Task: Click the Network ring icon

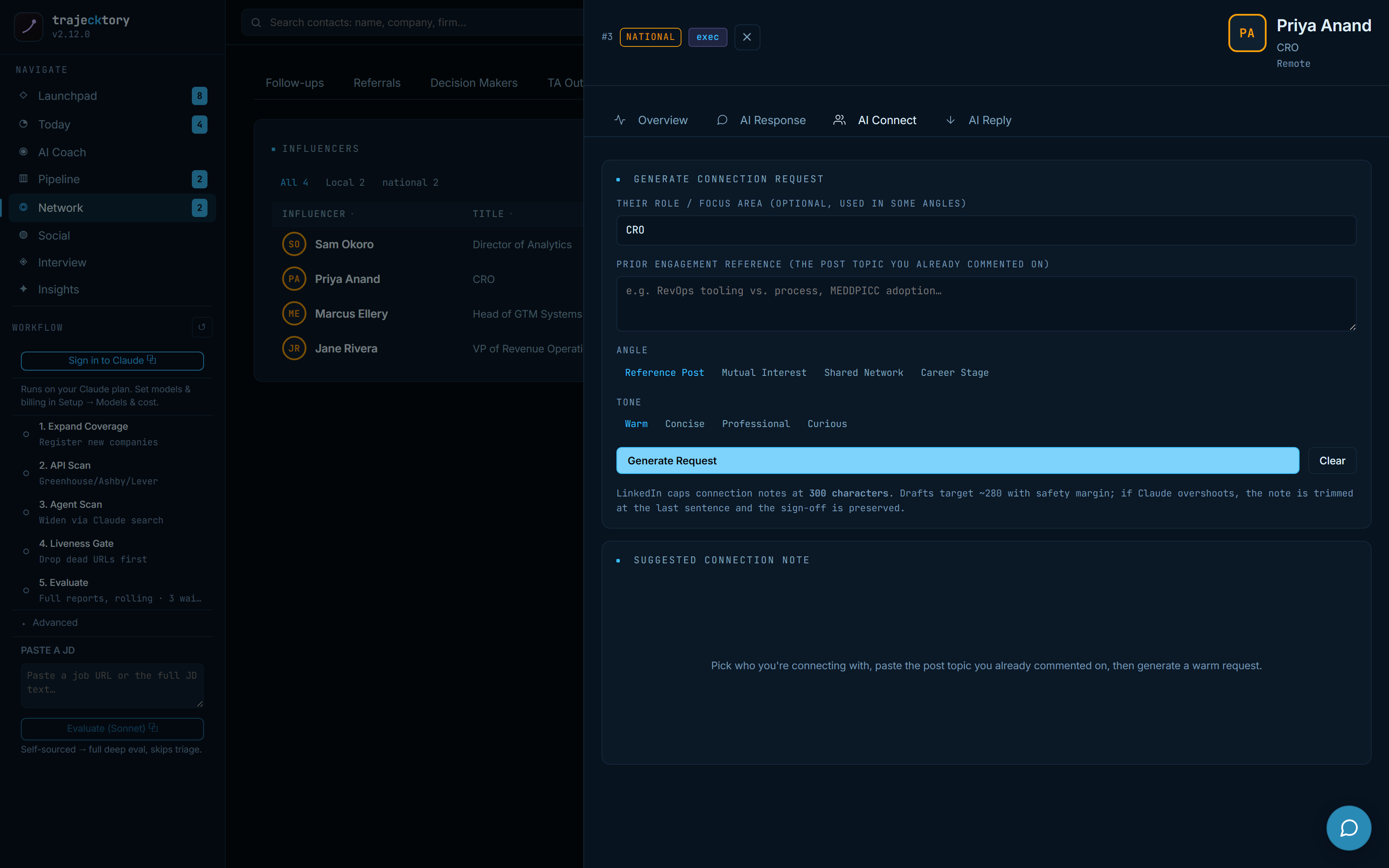Action: click(x=23, y=207)
